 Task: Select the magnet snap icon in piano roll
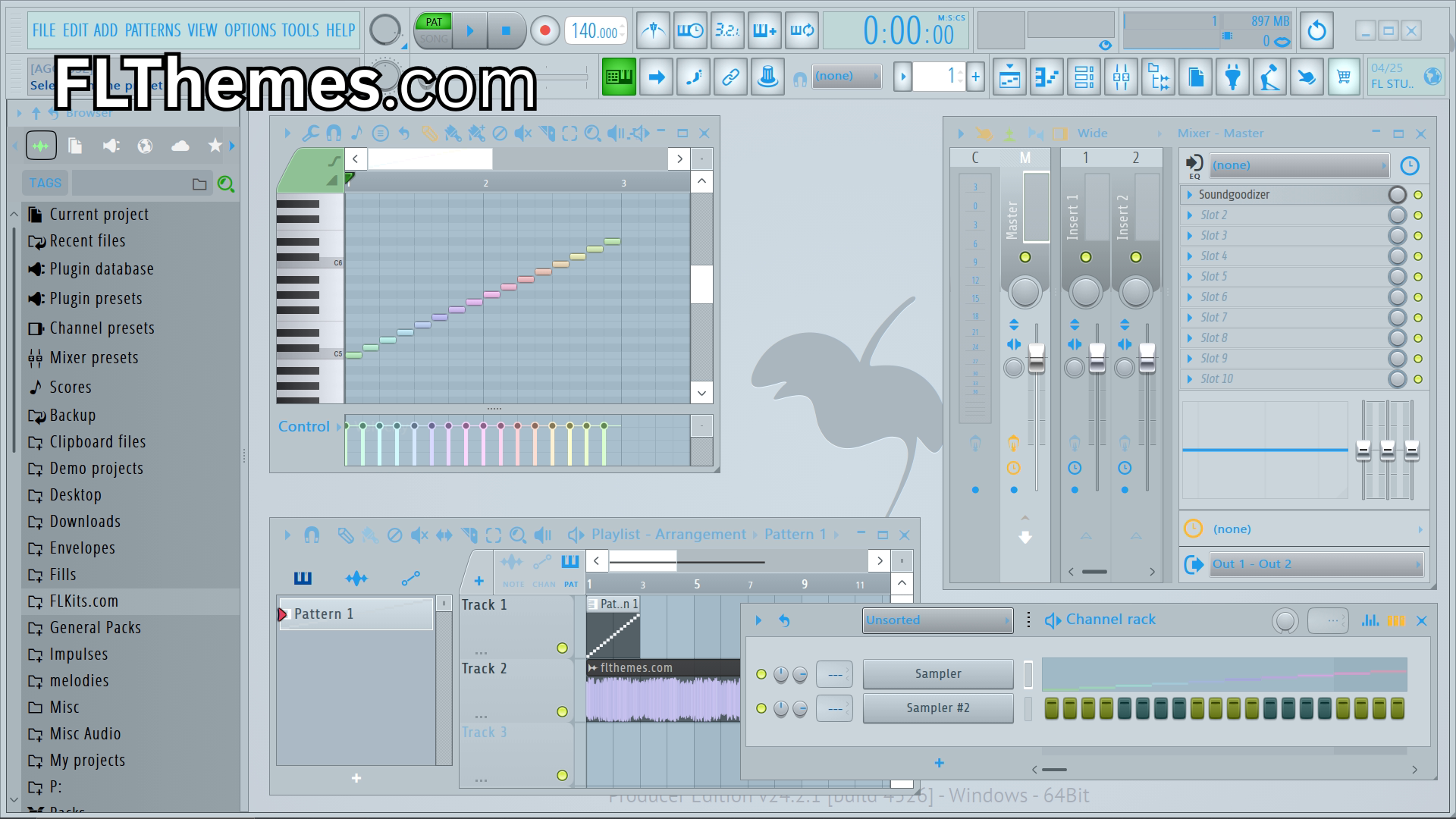coord(333,133)
